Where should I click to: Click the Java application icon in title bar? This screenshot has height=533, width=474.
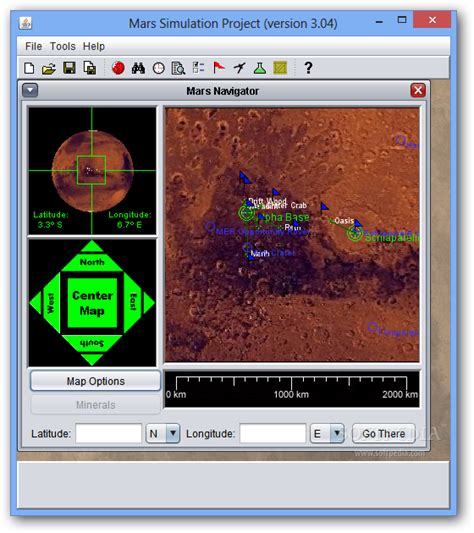[x=26, y=23]
